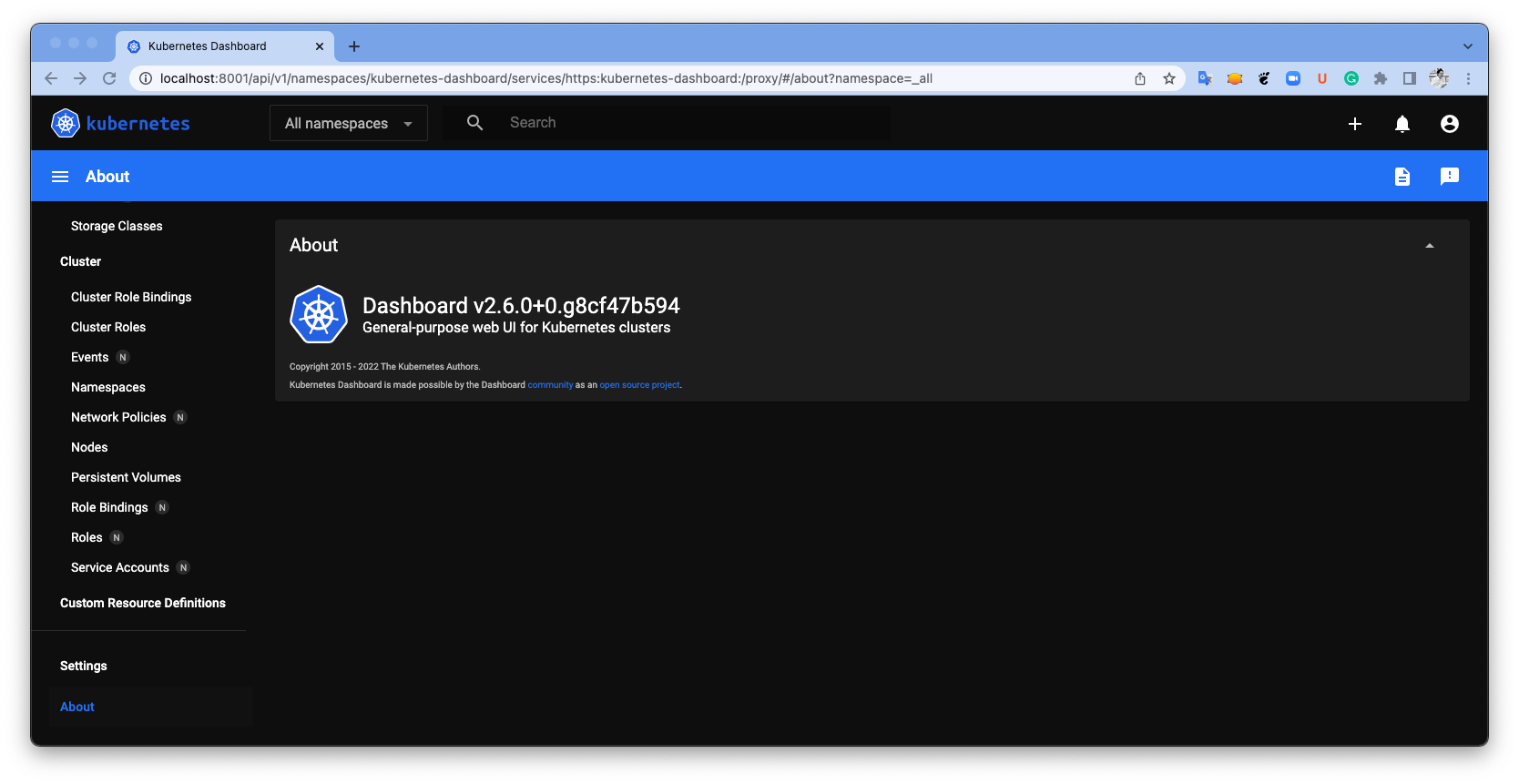Open the Grammarly extension icon
1519x784 pixels.
pyautogui.click(x=1351, y=78)
